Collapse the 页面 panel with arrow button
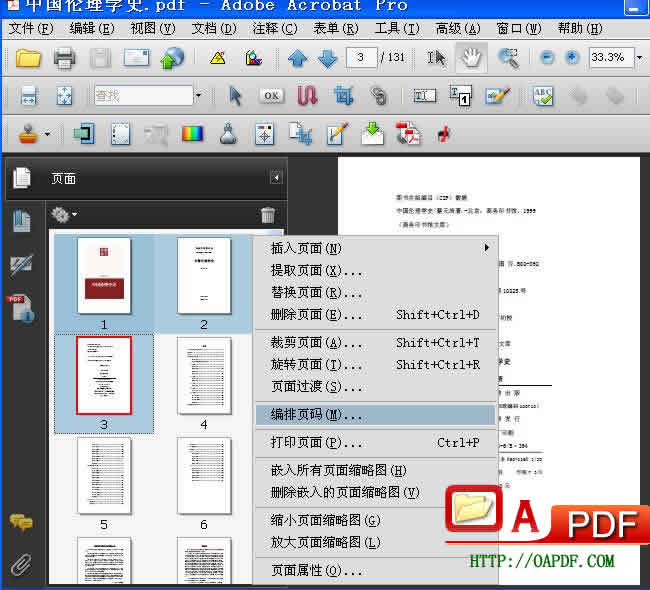650x590 pixels. [x=276, y=178]
